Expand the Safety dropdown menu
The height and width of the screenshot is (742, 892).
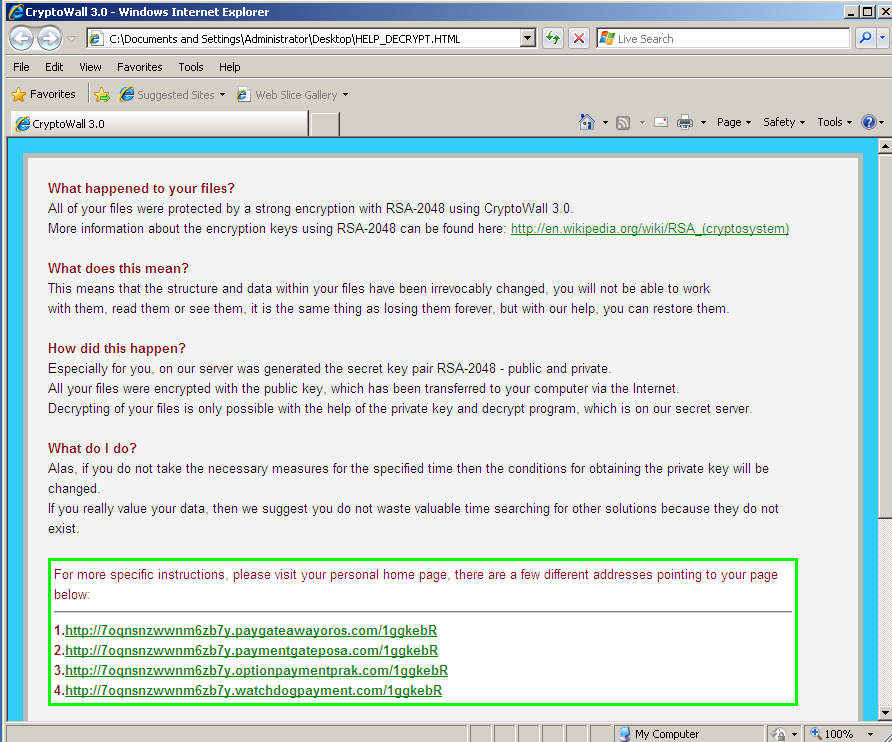(x=784, y=122)
